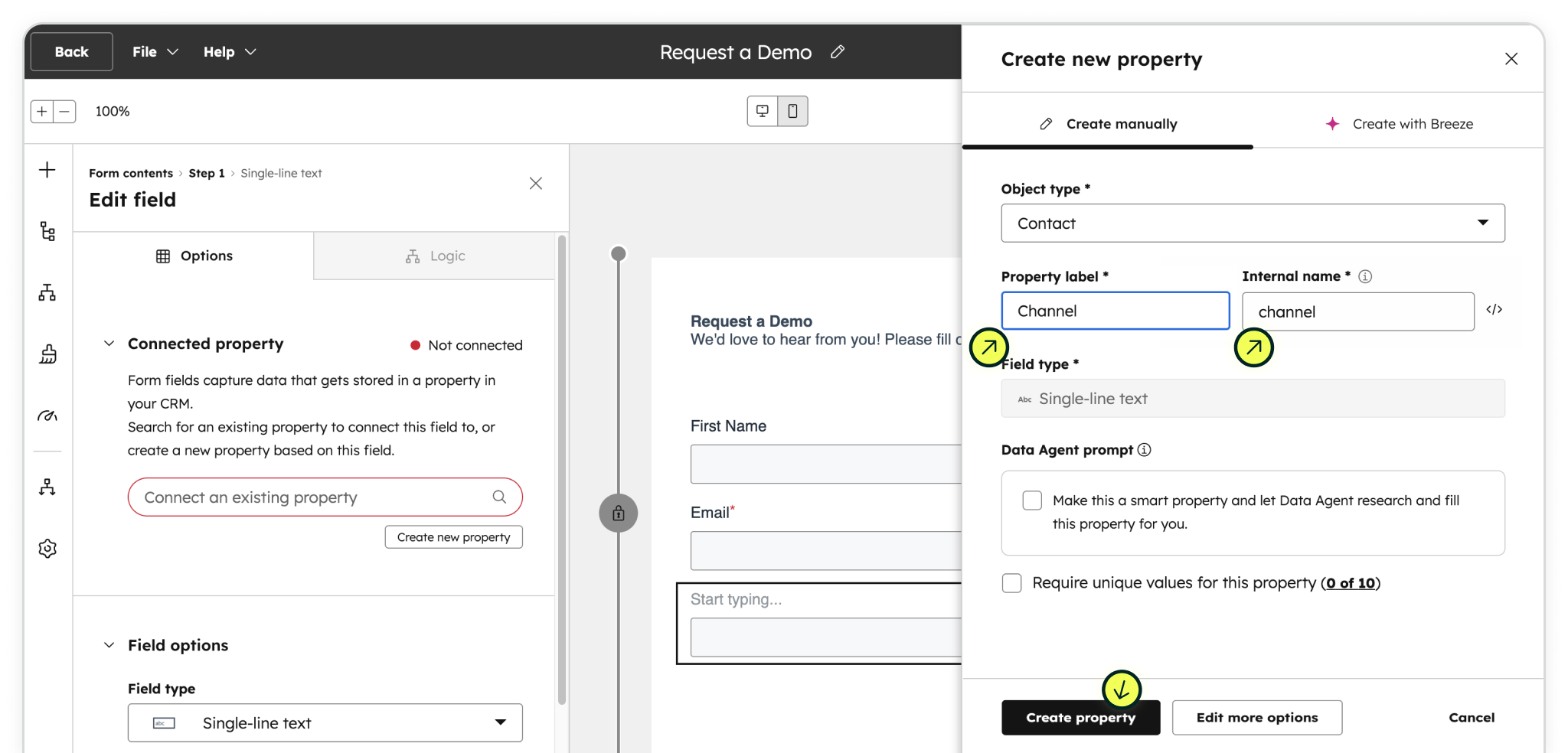Click the Breeze sparkle icon
Viewport: 1568px width, 753px height.
(1333, 124)
